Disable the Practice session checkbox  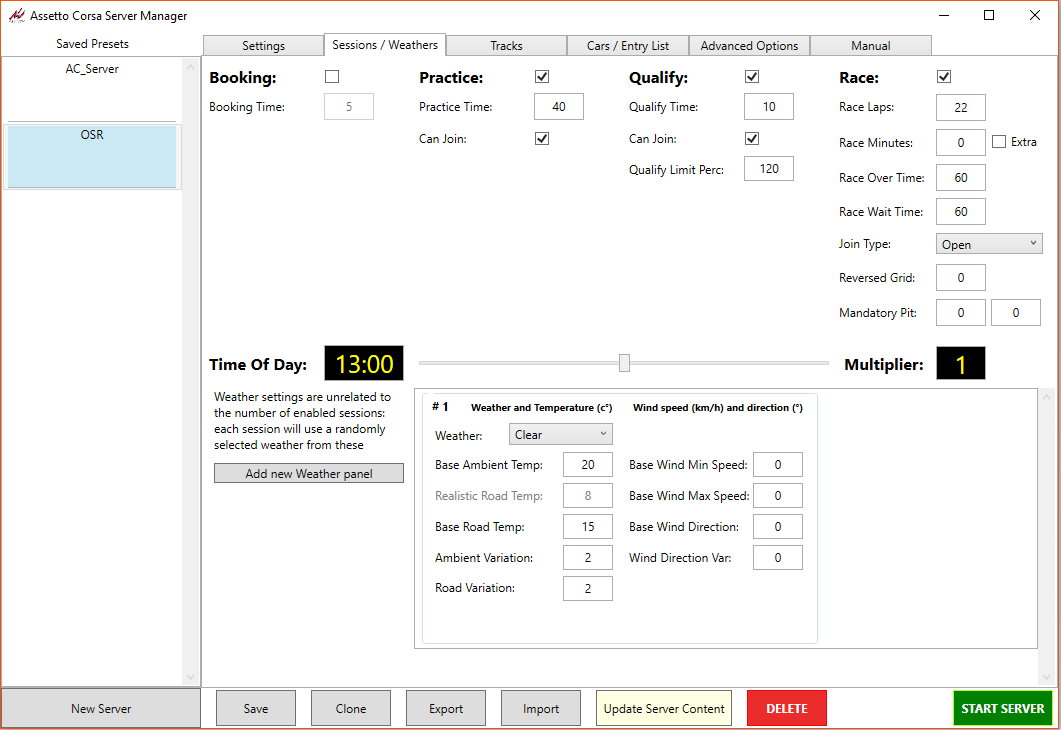click(541, 76)
